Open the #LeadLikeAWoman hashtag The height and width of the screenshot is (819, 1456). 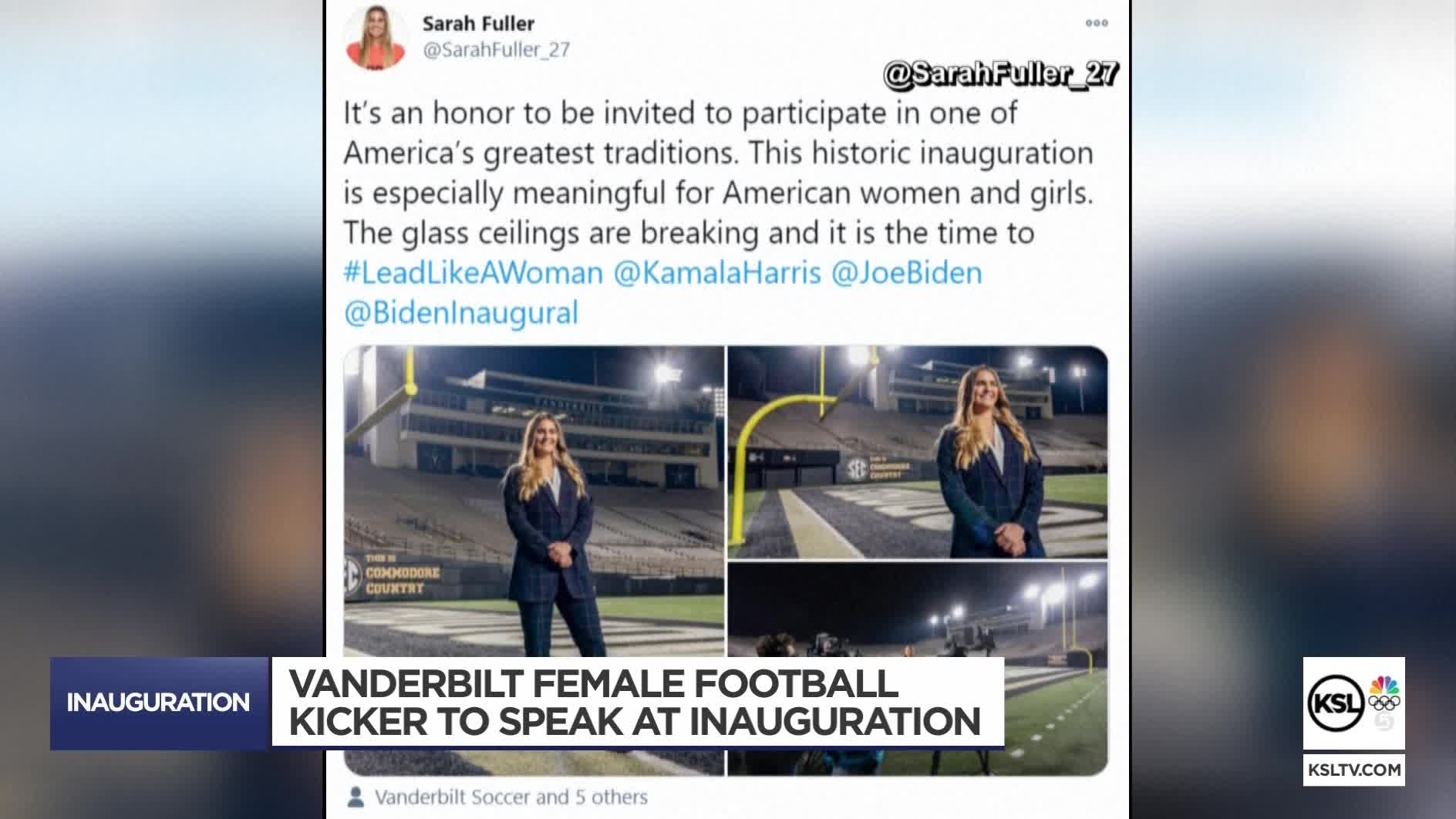[x=473, y=273]
